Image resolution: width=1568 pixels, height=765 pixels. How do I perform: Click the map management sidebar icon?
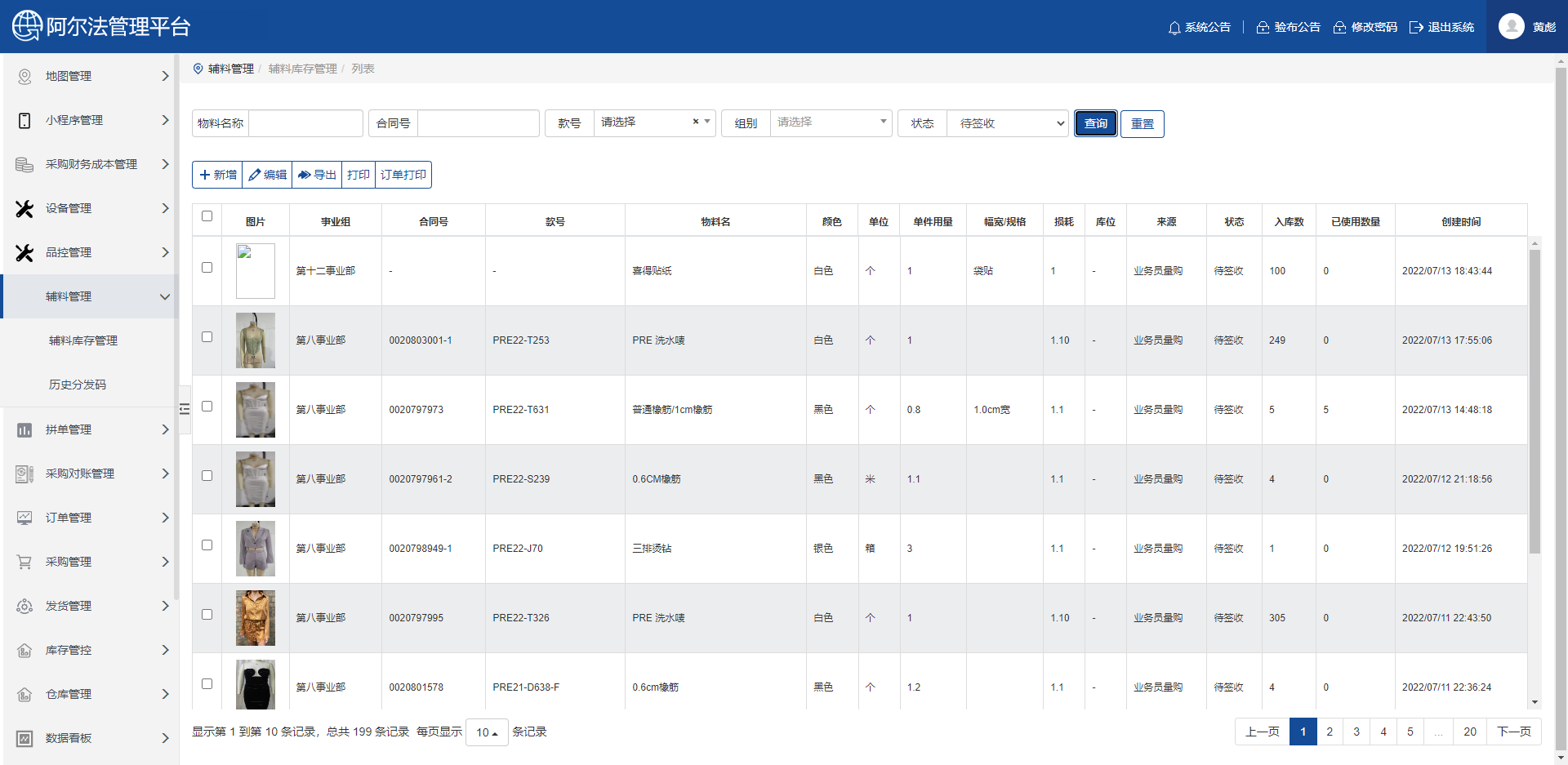[24, 76]
